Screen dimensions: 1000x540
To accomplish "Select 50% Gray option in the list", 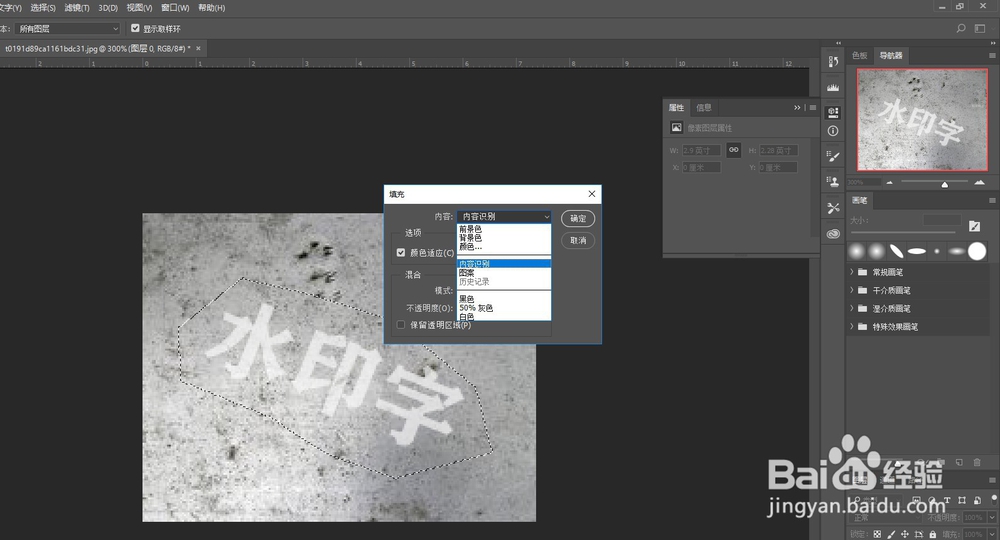I will (x=504, y=308).
